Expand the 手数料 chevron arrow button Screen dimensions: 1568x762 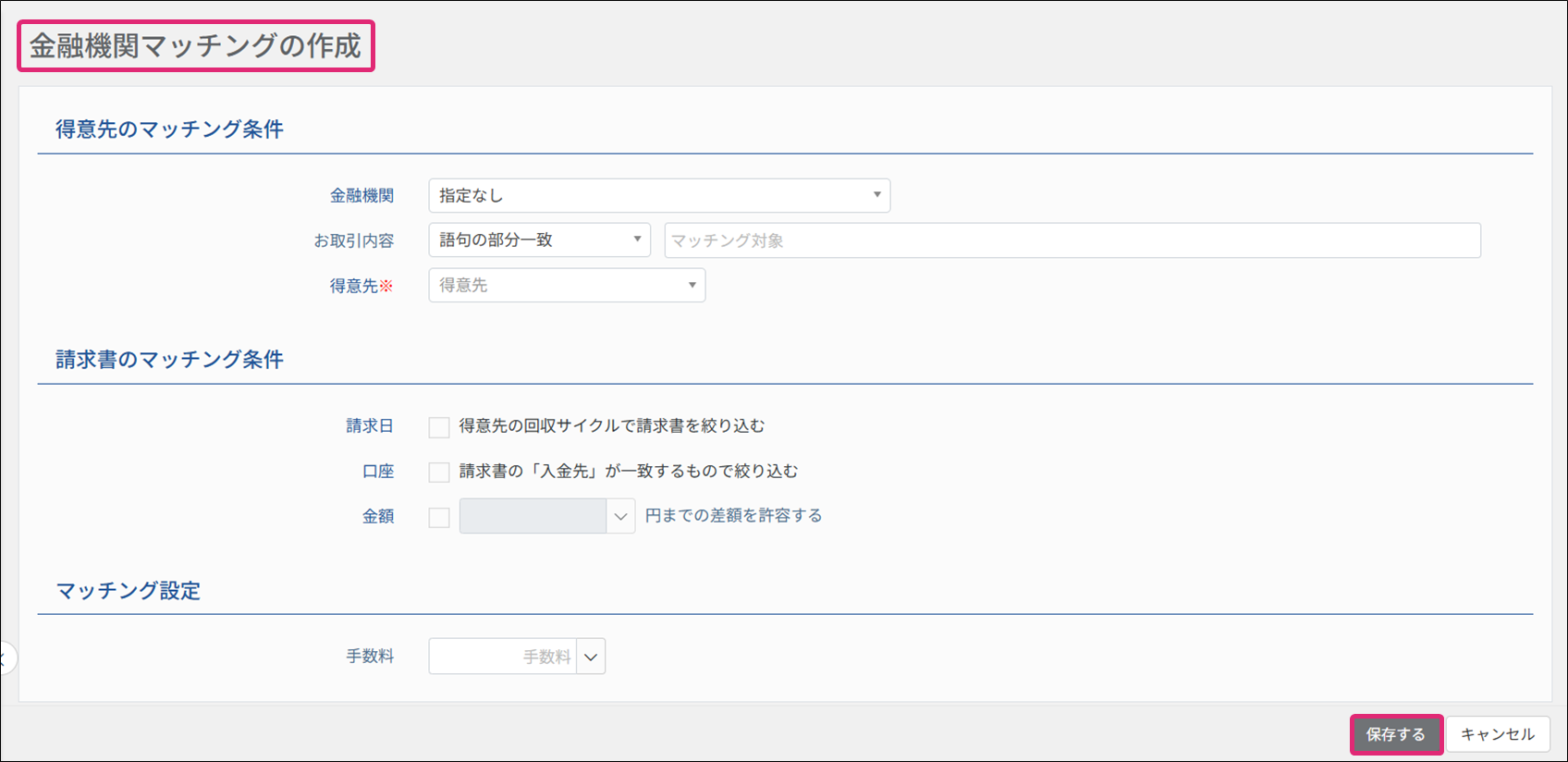point(591,657)
